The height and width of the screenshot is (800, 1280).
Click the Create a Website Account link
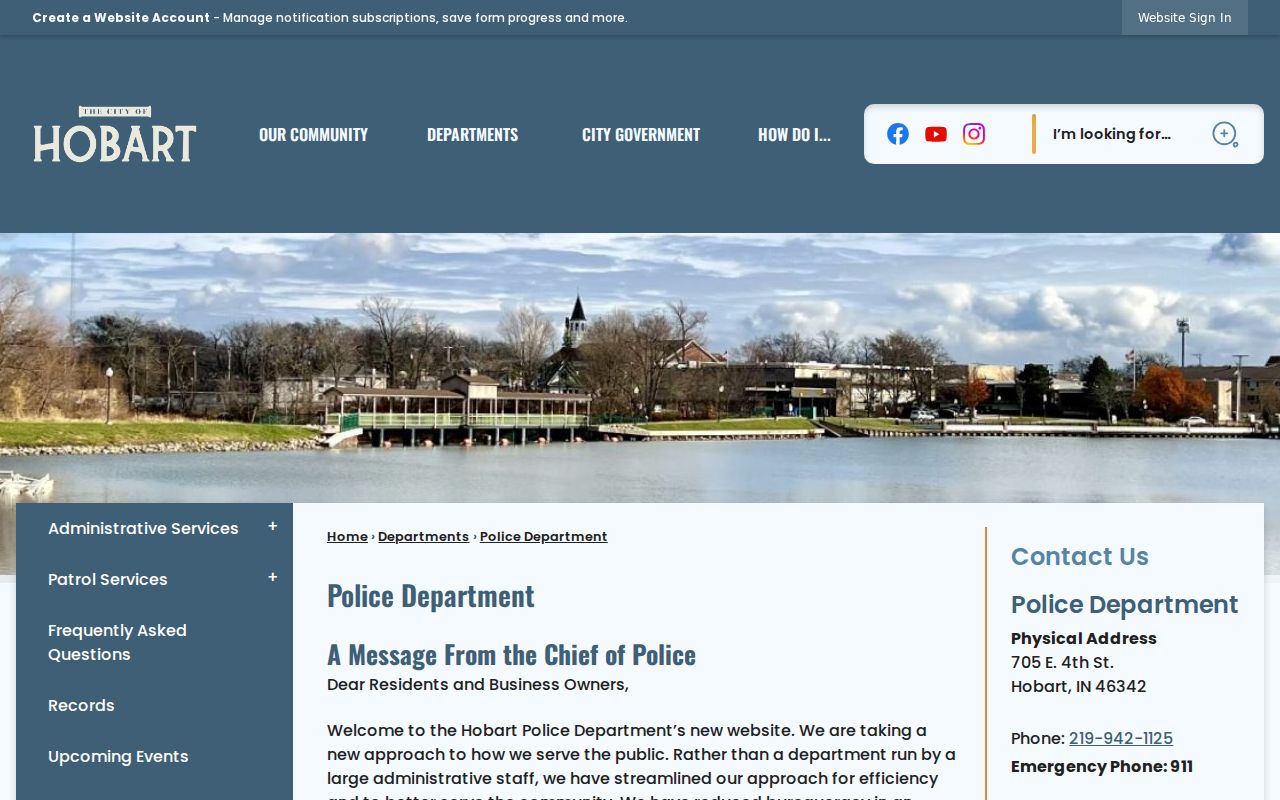pyautogui.click(x=121, y=18)
